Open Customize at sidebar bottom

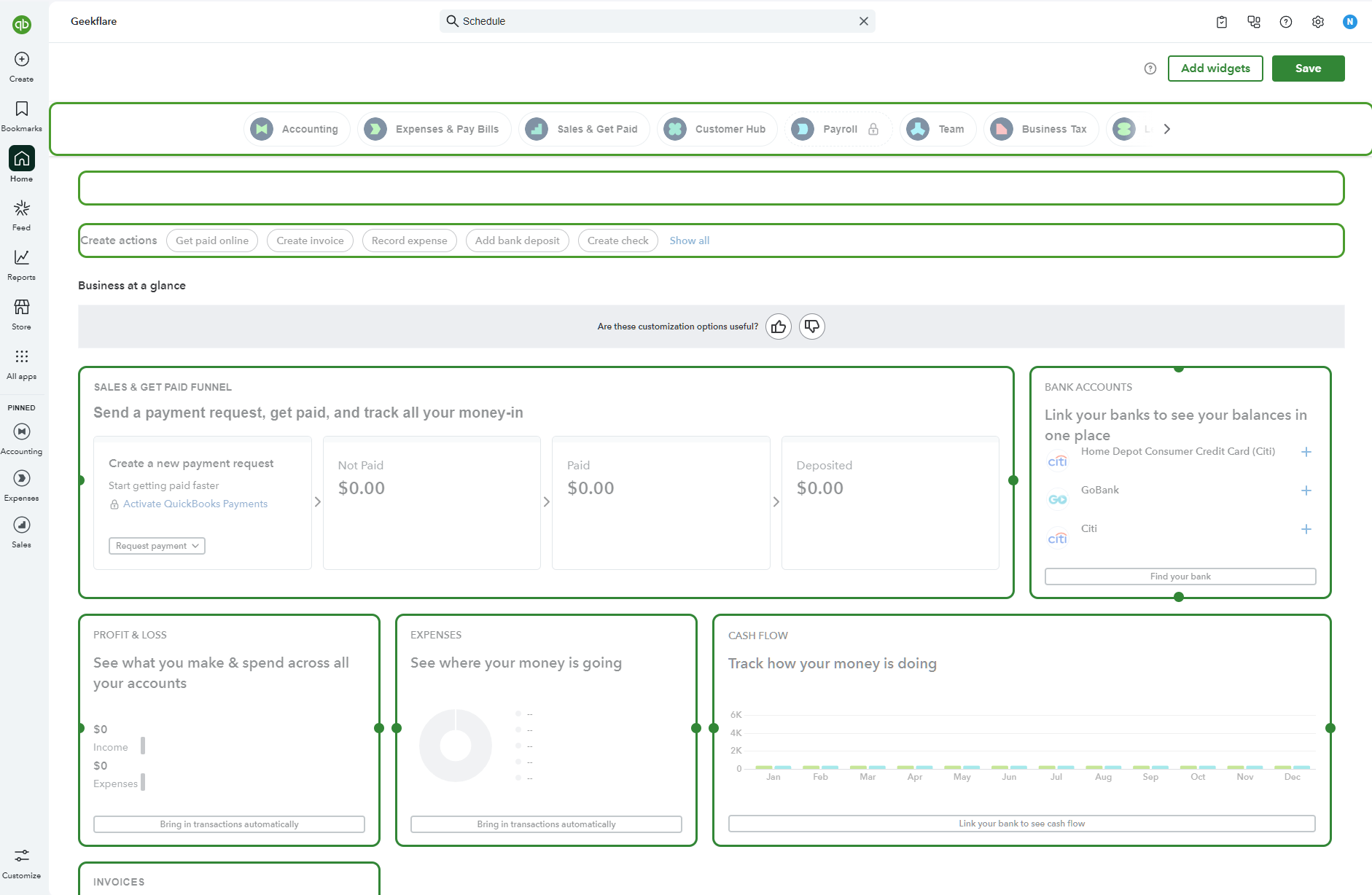(x=22, y=864)
